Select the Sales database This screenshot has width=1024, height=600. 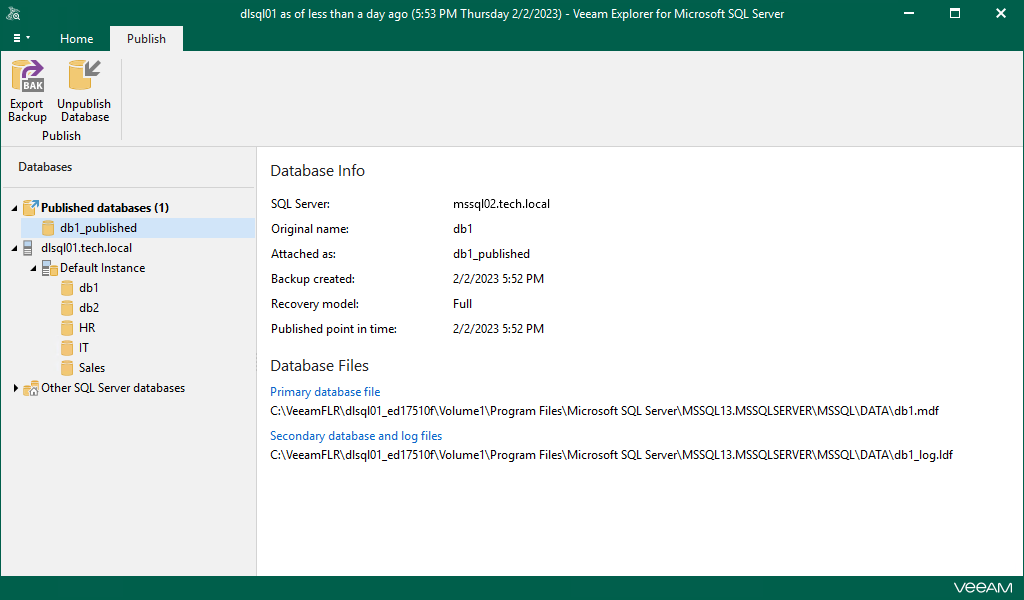92,368
